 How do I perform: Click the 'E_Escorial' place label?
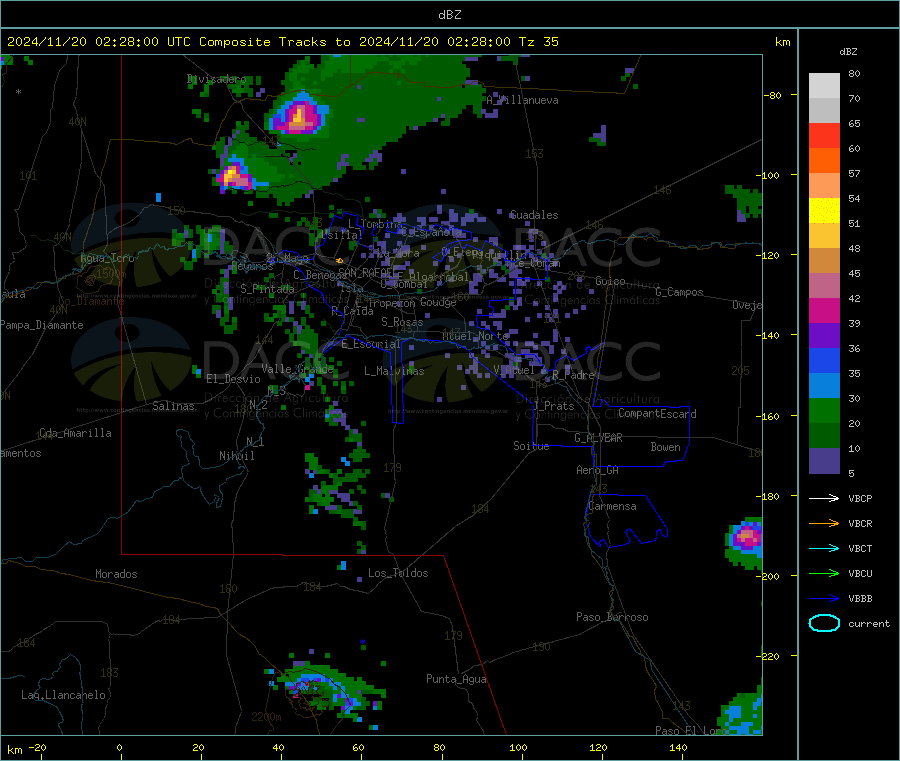(371, 344)
